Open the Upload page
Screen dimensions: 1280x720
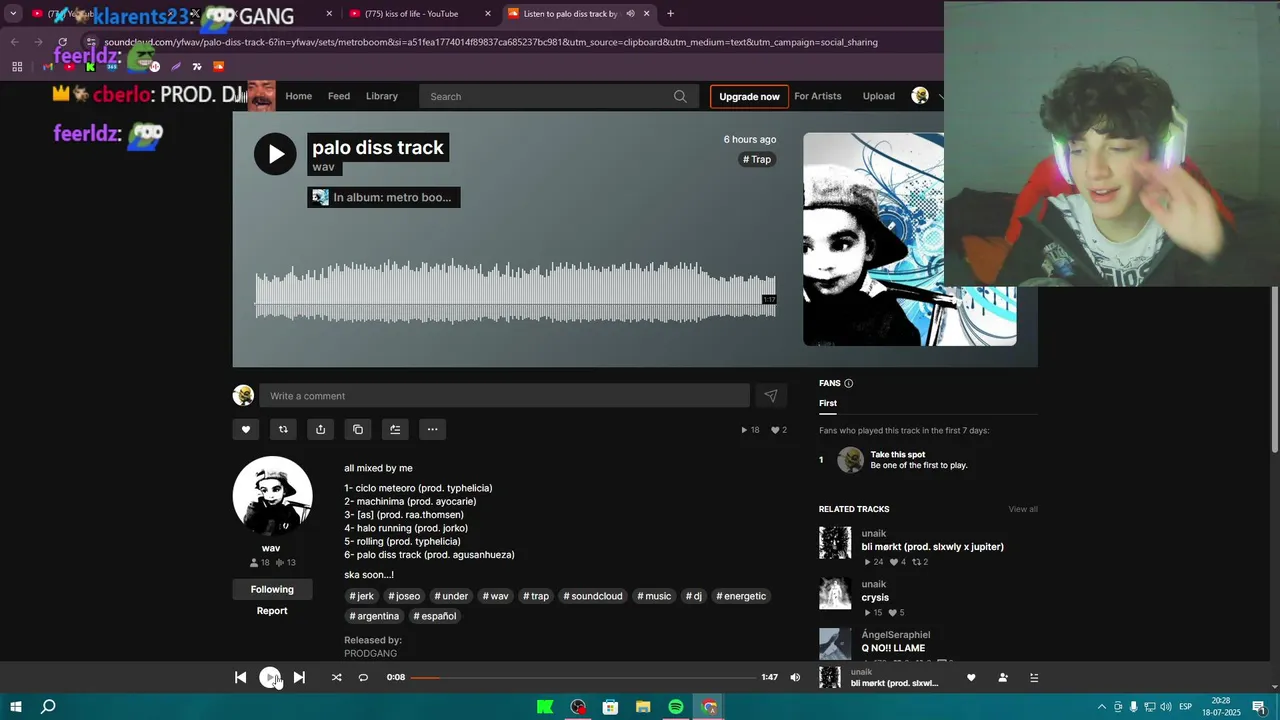(x=879, y=96)
